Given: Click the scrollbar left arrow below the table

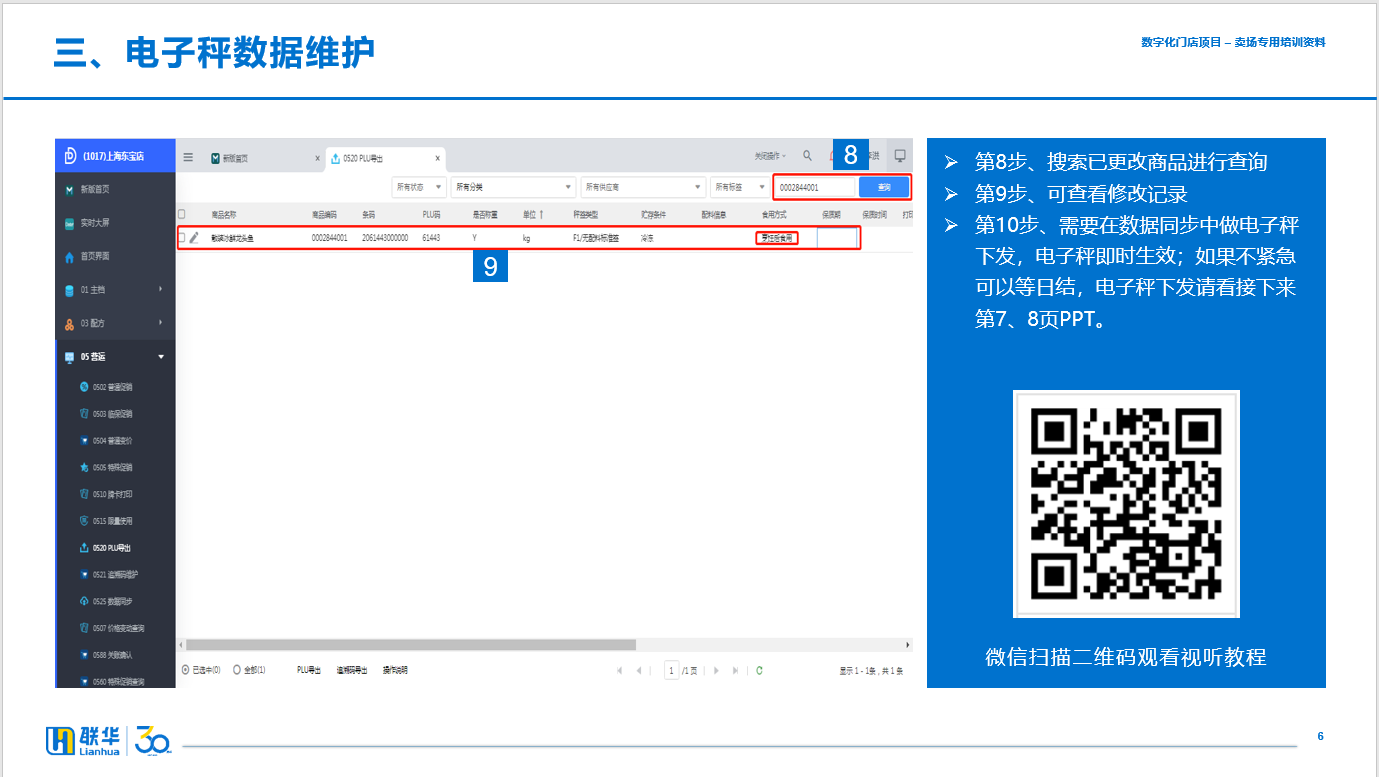Looking at the screenshot, I should coord(181,645).
